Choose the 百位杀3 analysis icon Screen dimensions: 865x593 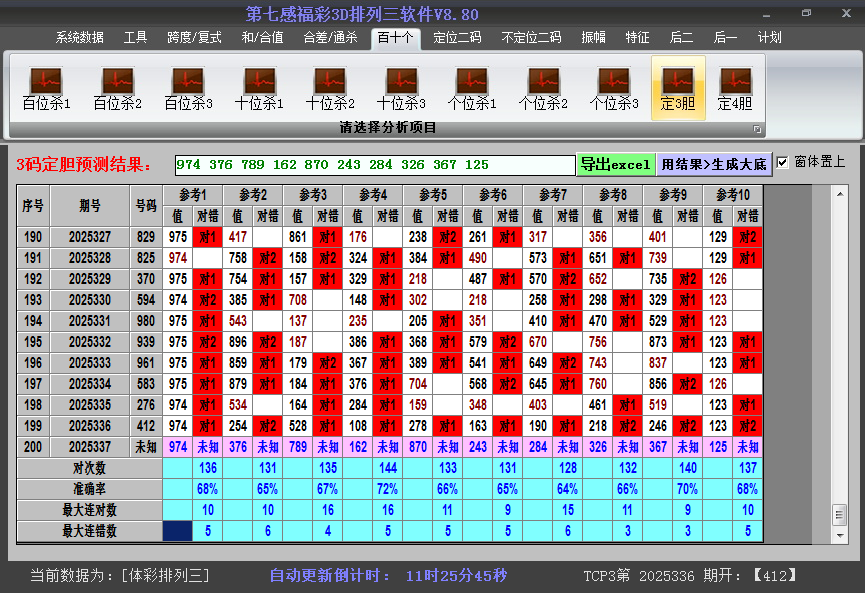(x=188, y=88)
